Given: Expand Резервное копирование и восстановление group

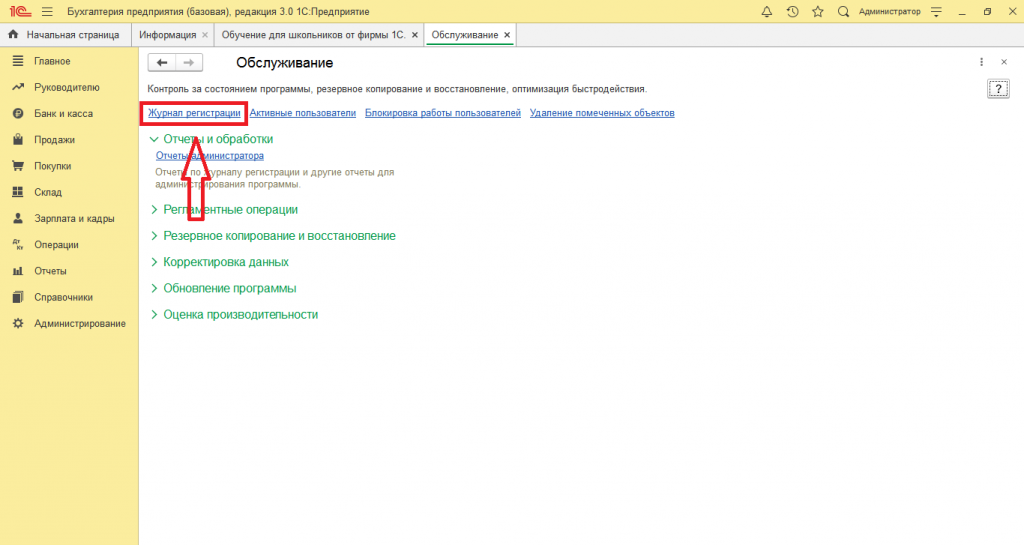Looking at the screenshot, I should 154,236.
